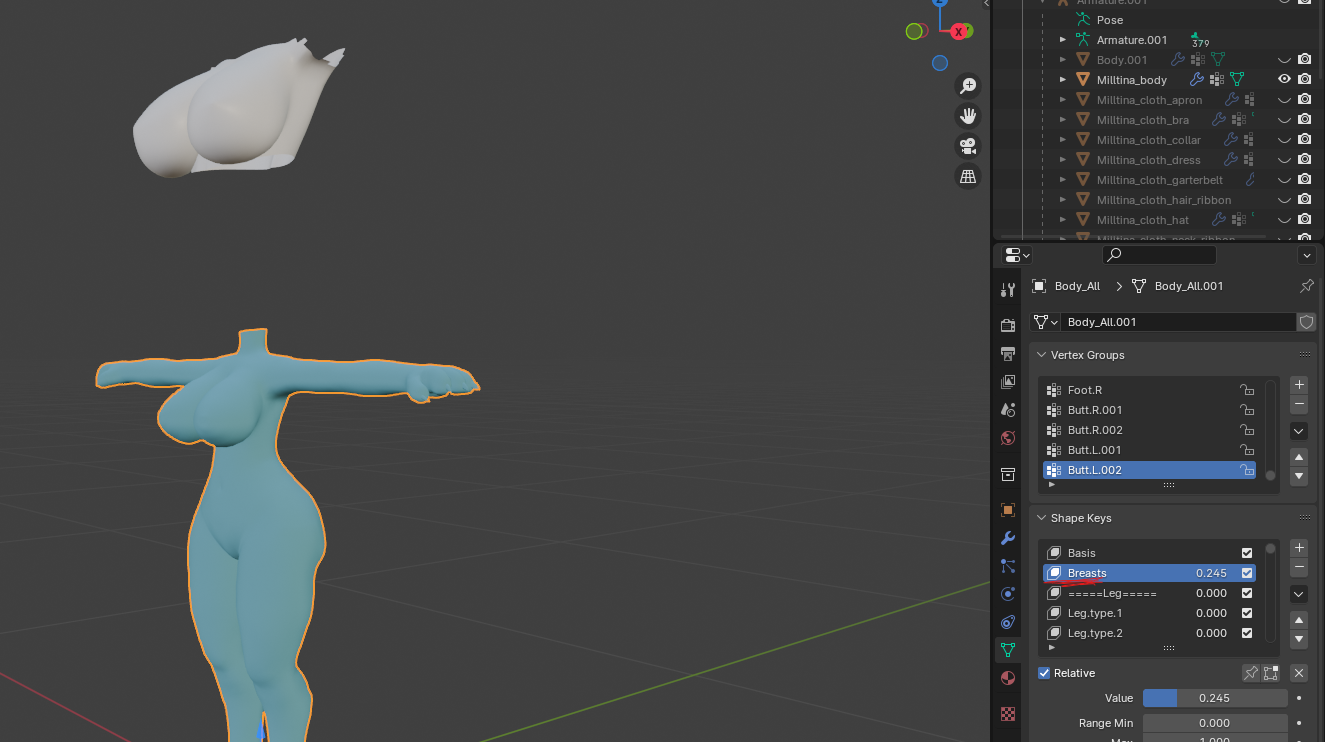Click the properties search field
Image resolution: width=1325 pixels, height=742 pixels.
pos(1159,255)
